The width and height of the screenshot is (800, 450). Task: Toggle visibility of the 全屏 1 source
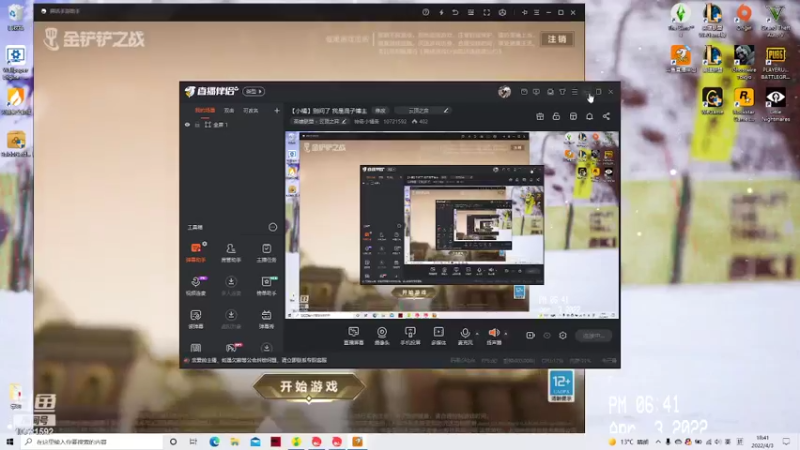click(x=187, y=124)
